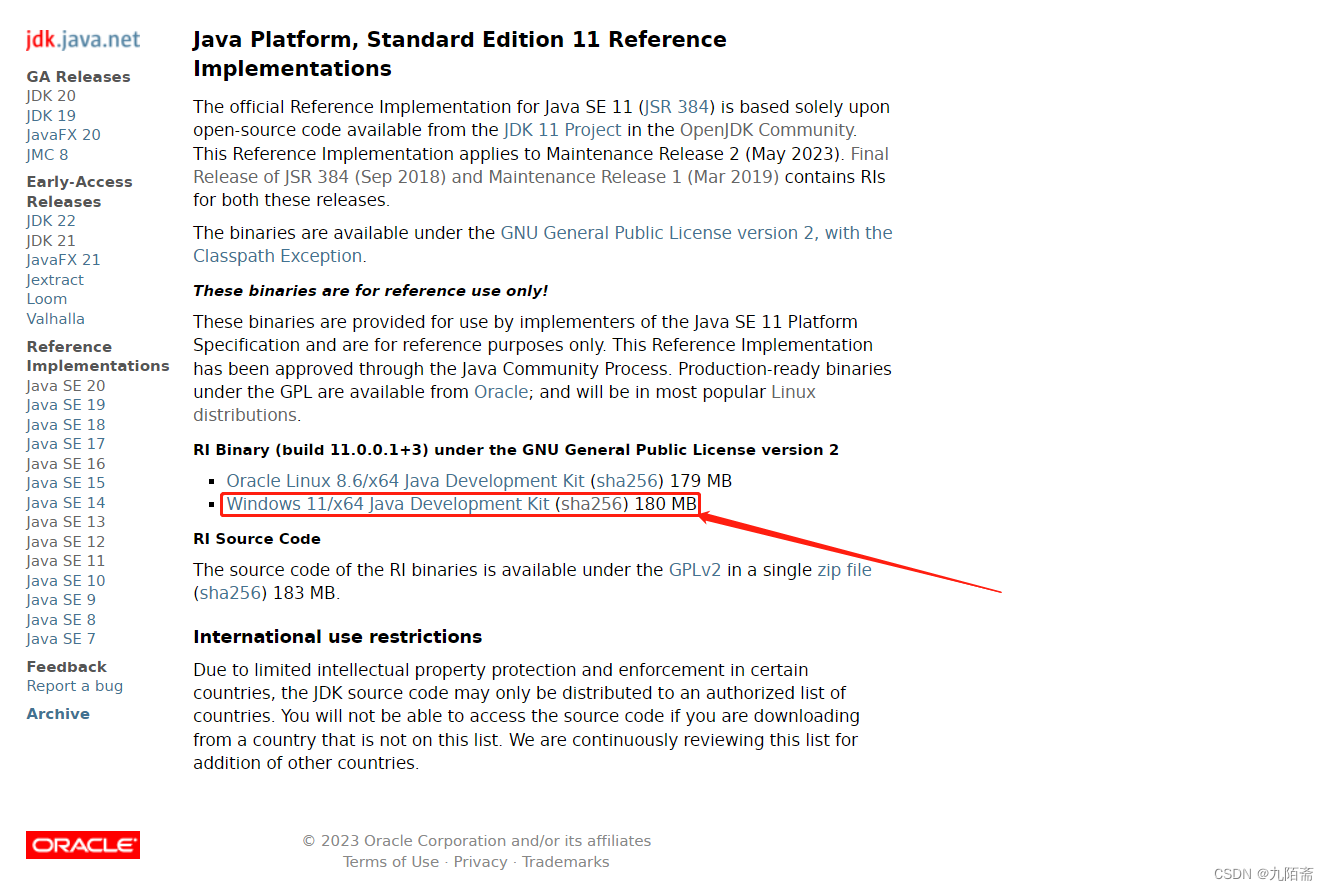Click the Report a bug link
The height and width of the screenshot is (890, 1329).
(75, 686)
